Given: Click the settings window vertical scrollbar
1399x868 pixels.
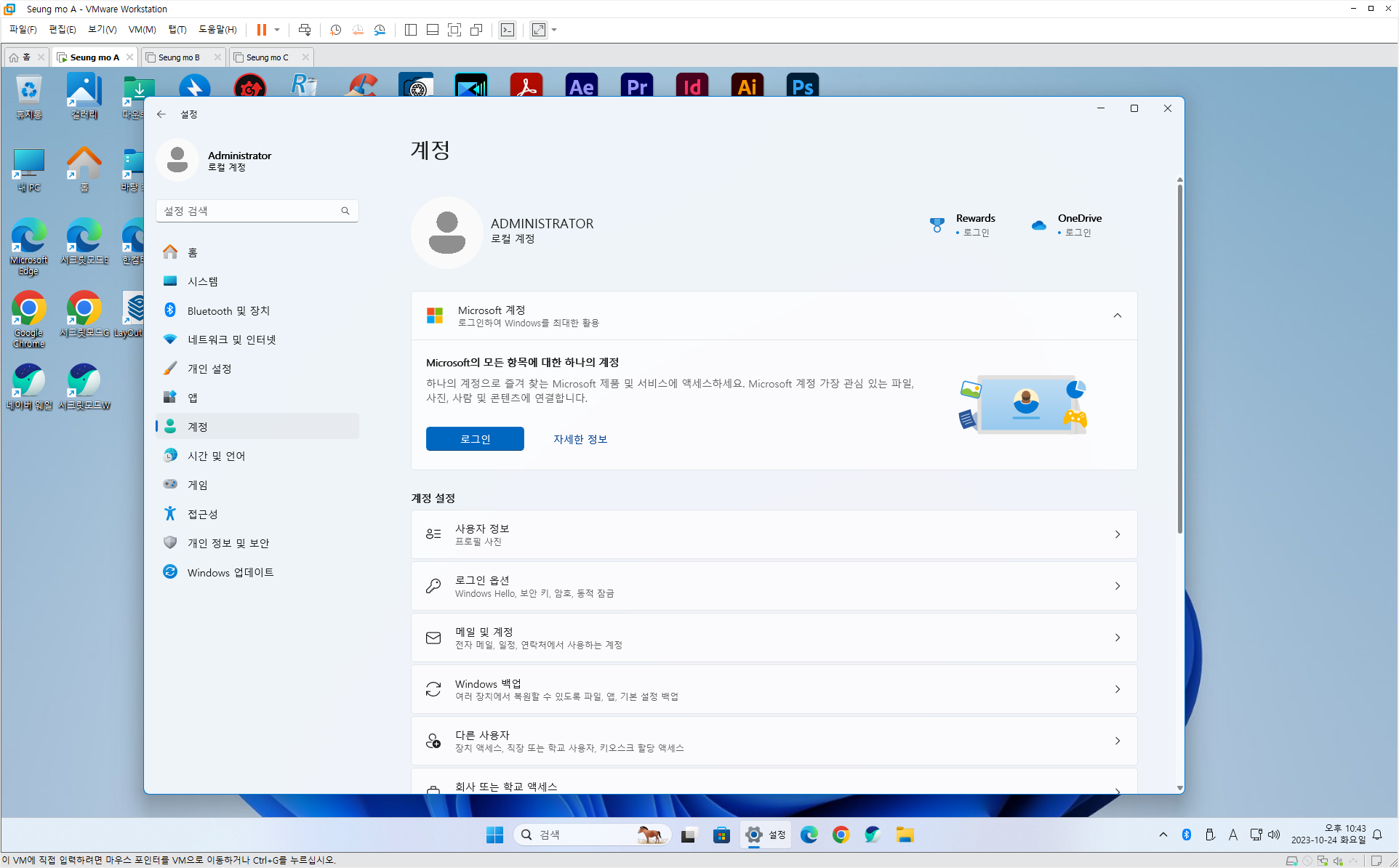Looking at the screenshot, I should (x=1179, y=356).
